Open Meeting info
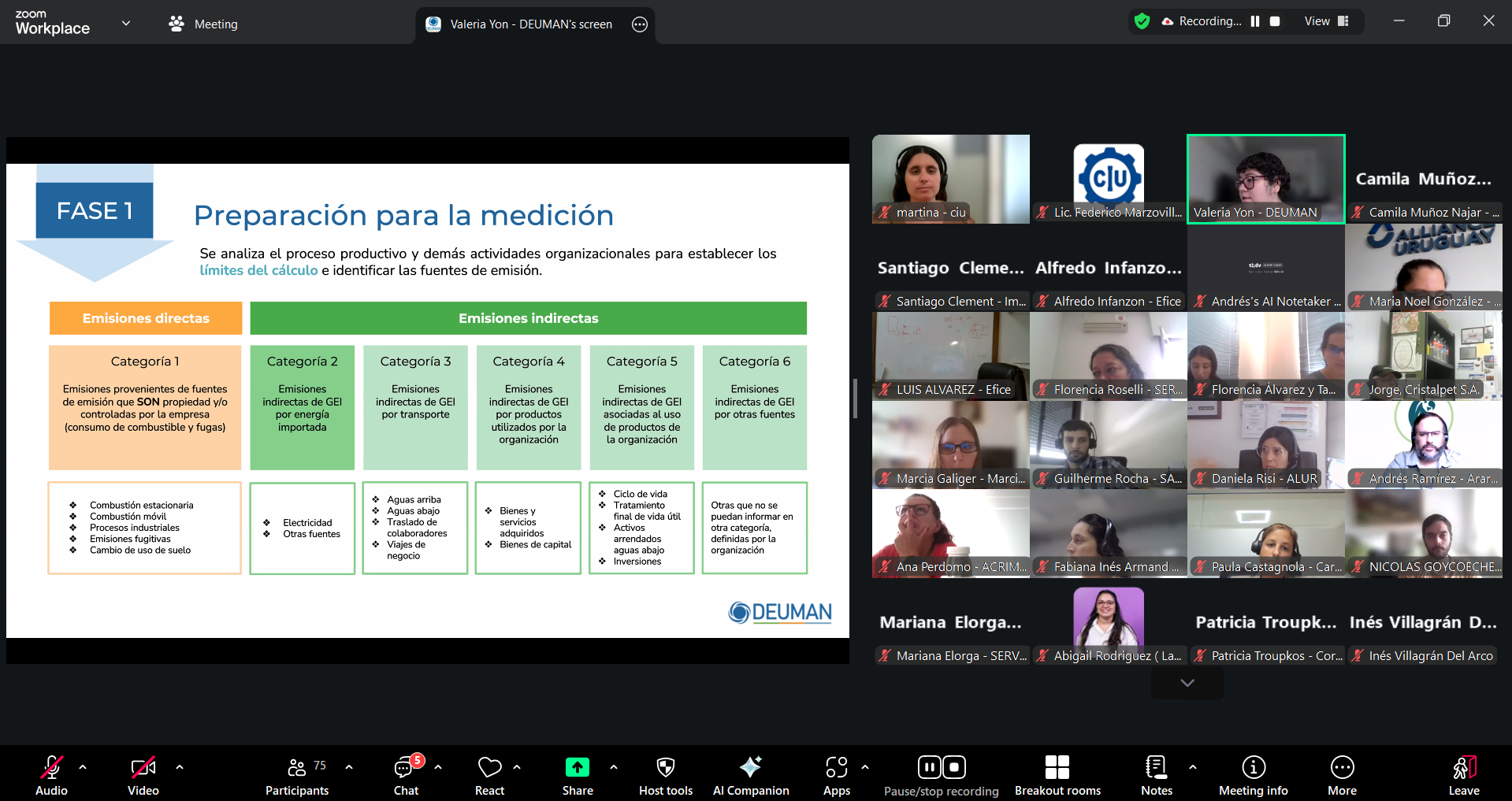 point(1253,776)
